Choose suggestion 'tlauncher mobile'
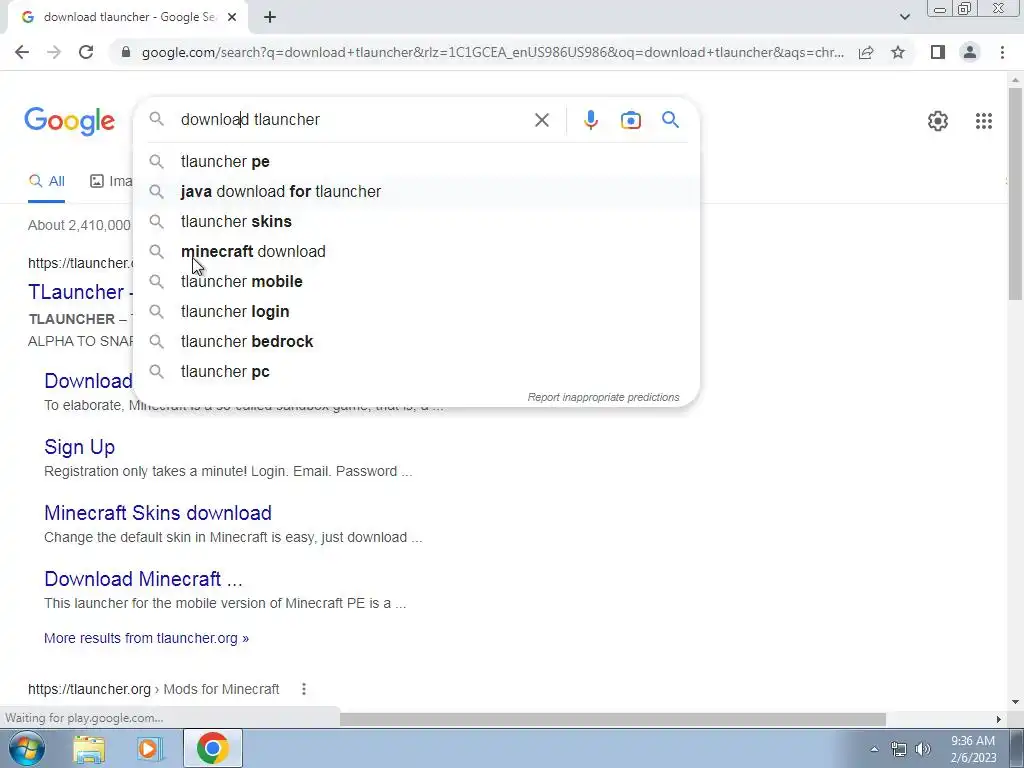The image size is (1024, 768). pos(416,281)
